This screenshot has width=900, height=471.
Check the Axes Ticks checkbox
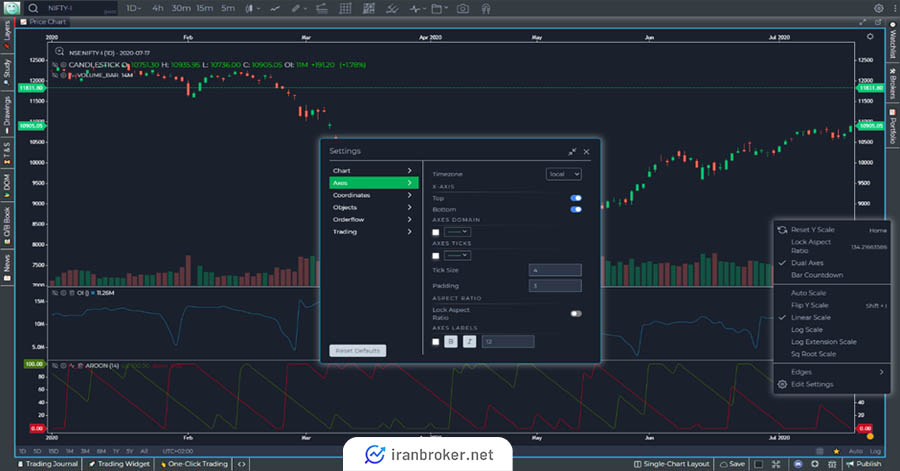tap(436, 256)
